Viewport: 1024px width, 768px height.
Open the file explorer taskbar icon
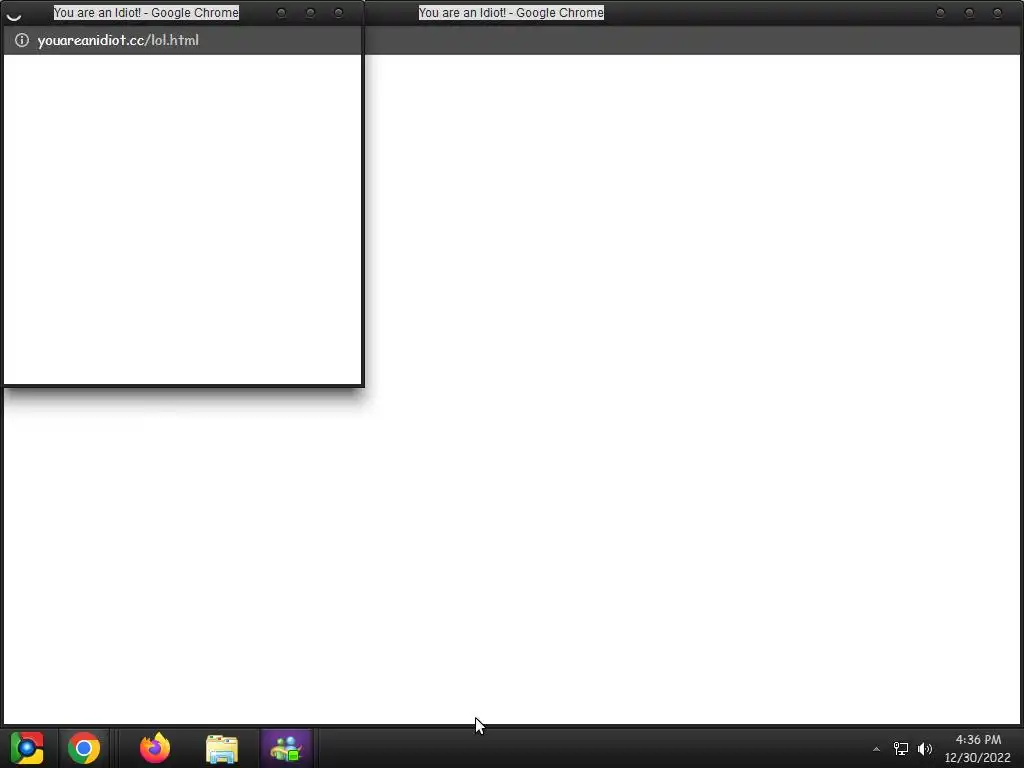[222, 748]
